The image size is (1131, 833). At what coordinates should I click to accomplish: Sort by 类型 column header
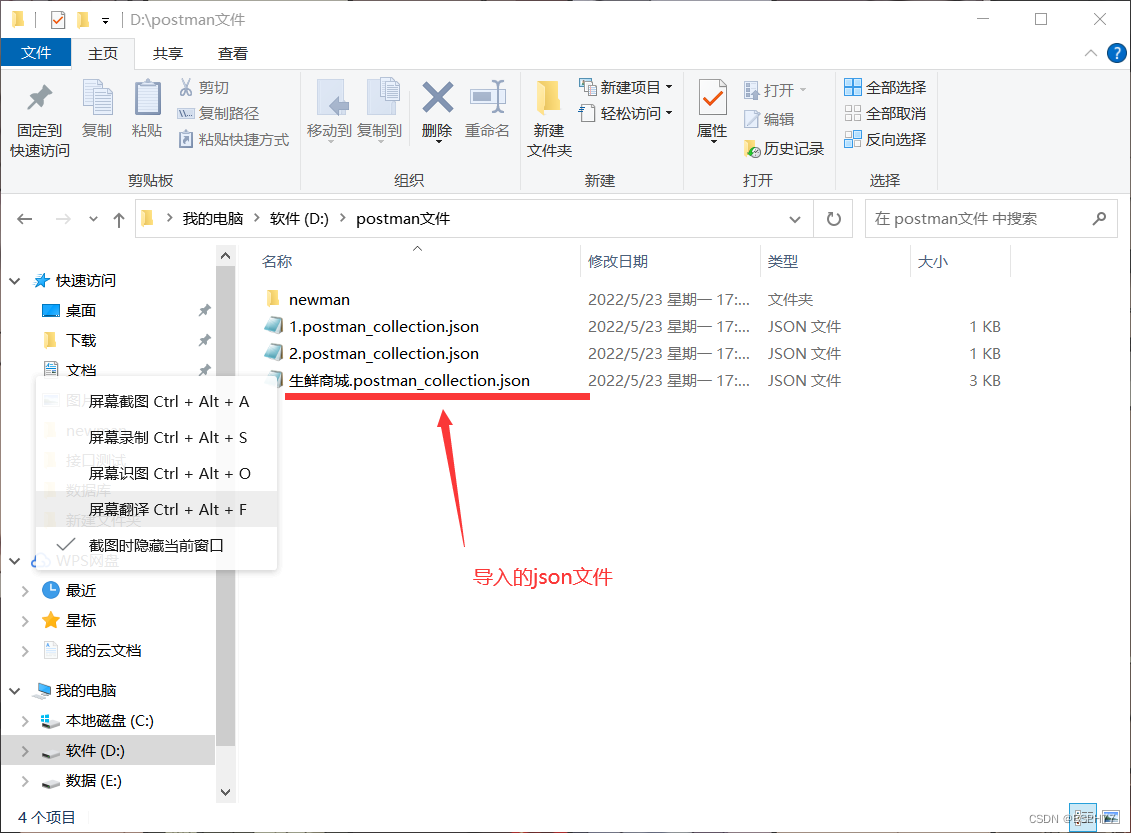pyautogui.click(x=783, y=262)
